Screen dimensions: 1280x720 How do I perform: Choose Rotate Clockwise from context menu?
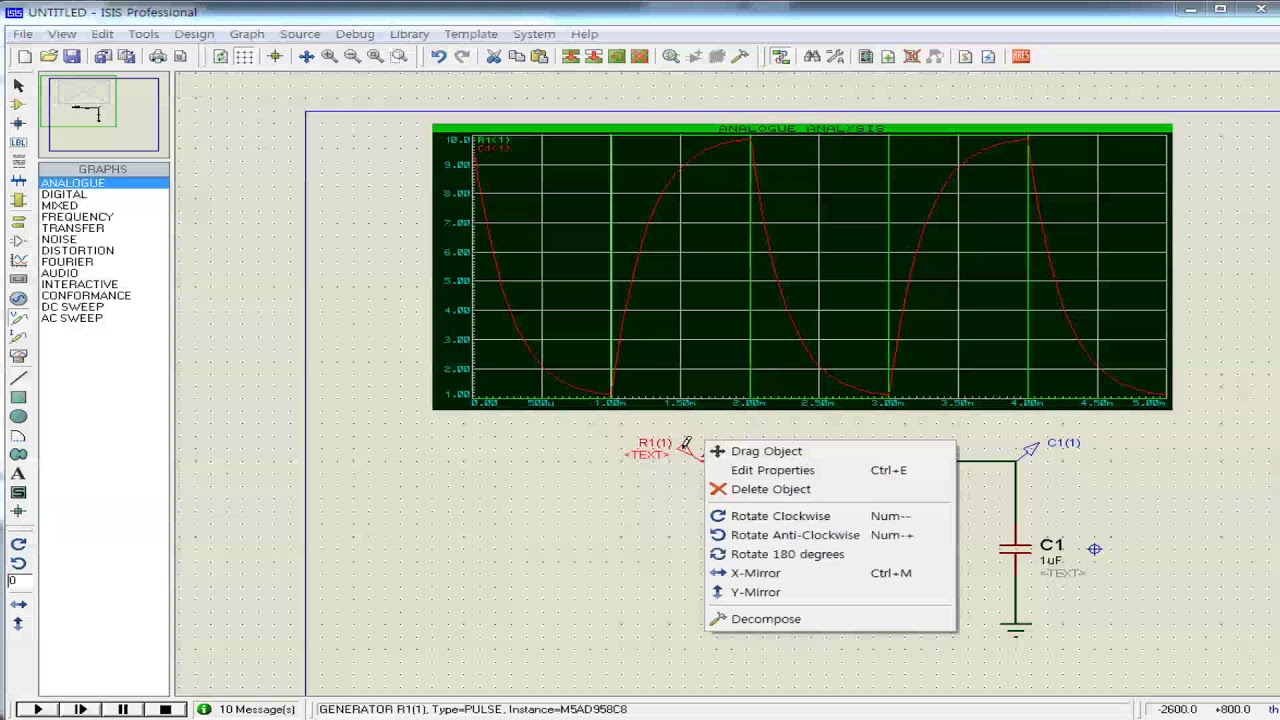[830, 516]
